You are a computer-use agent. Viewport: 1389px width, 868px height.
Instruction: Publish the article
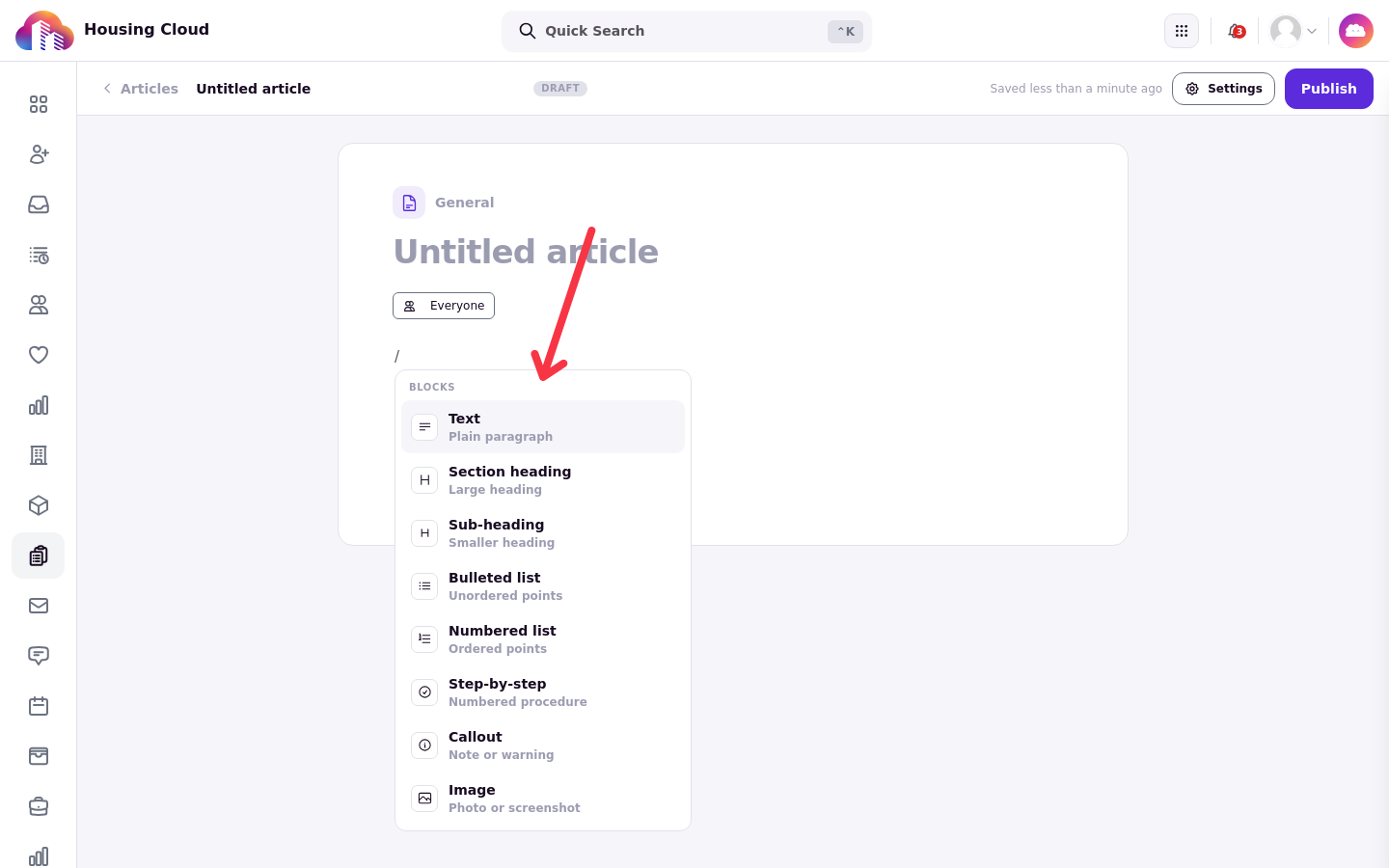(1329, 89)
